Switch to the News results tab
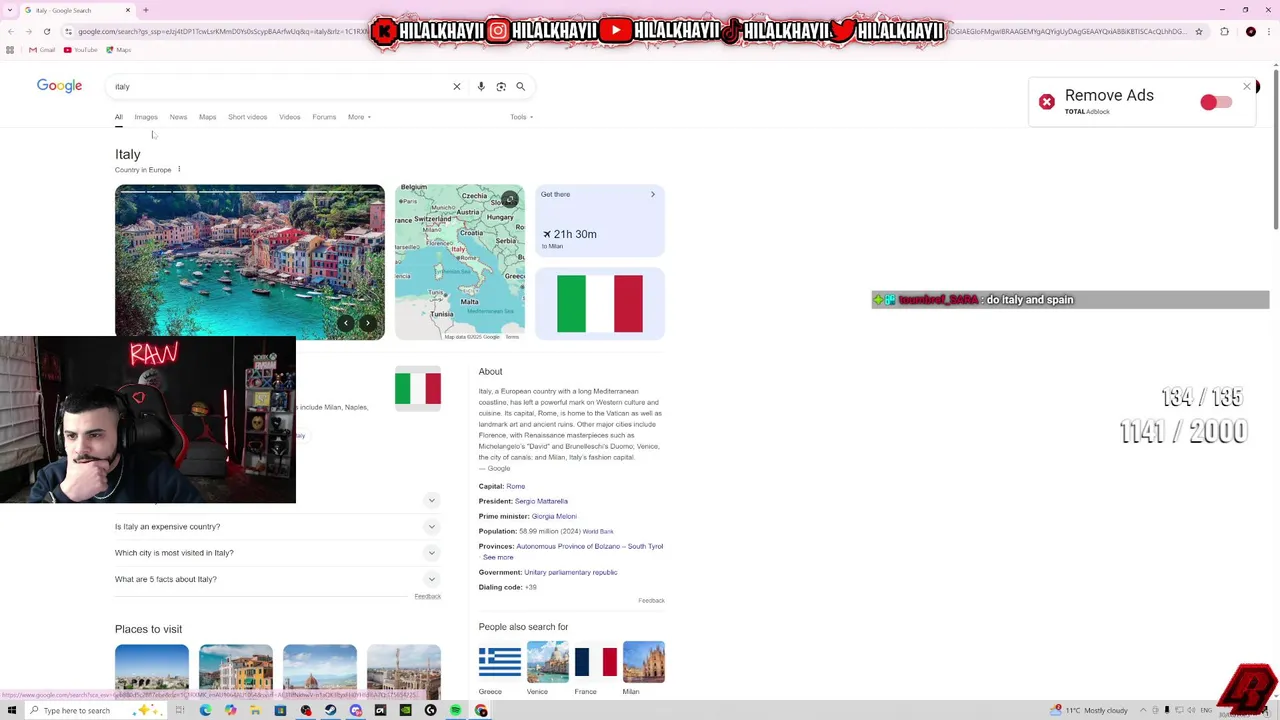 (178, 117)
